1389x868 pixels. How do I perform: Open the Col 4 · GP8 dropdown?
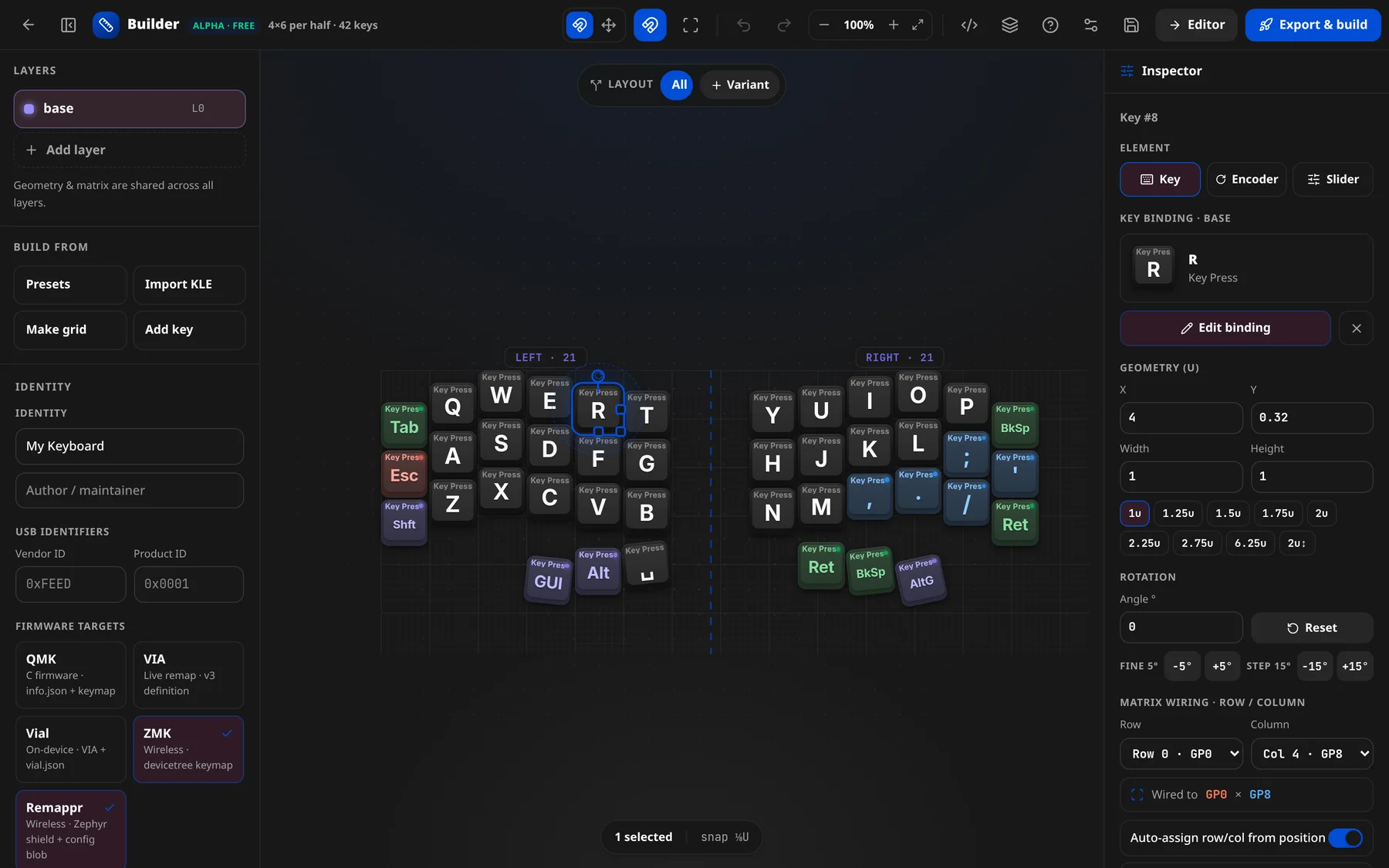[x=1312, y=754]
